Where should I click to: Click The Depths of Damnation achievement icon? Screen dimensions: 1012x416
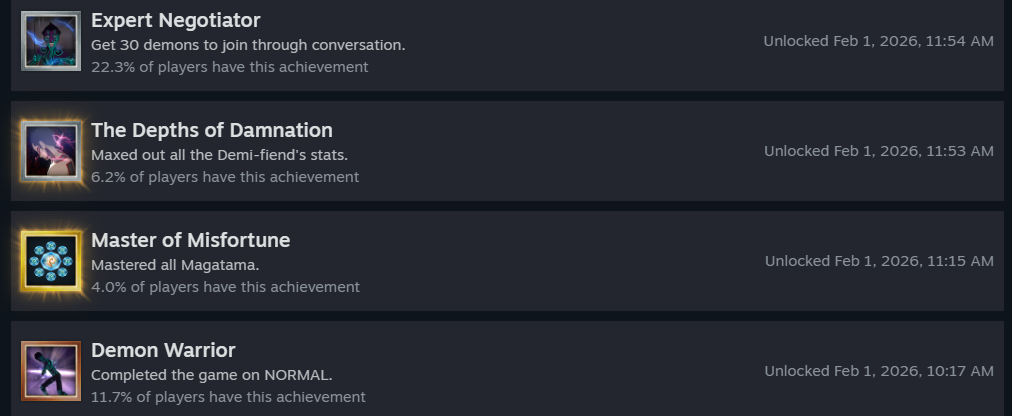click(x=51, y=151)
